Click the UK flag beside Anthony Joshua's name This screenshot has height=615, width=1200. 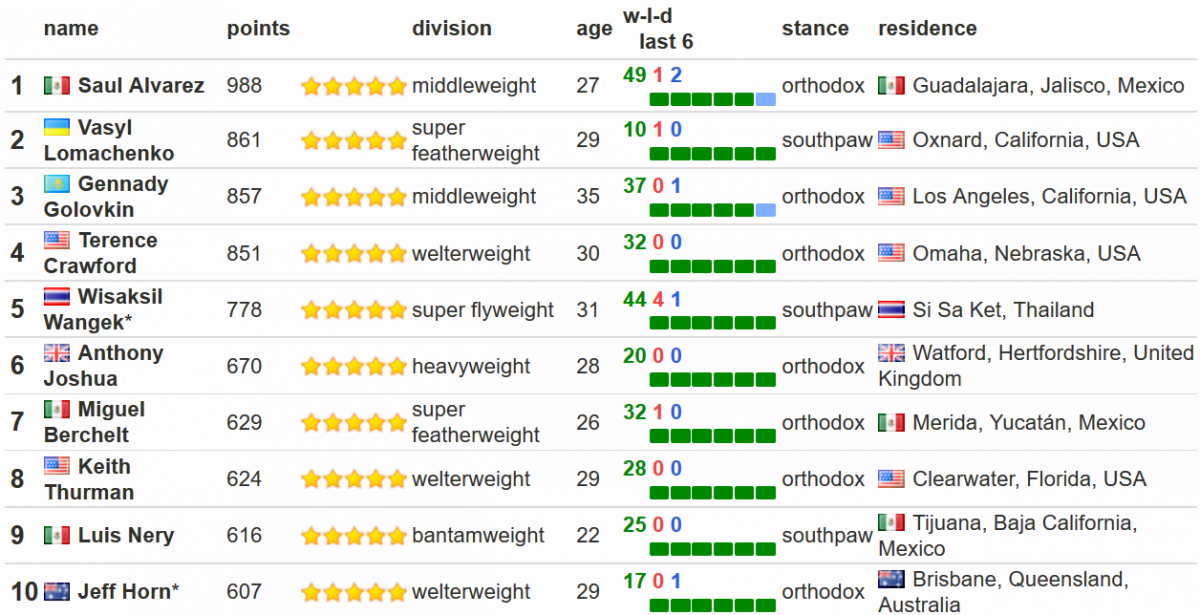click(57, 353)
